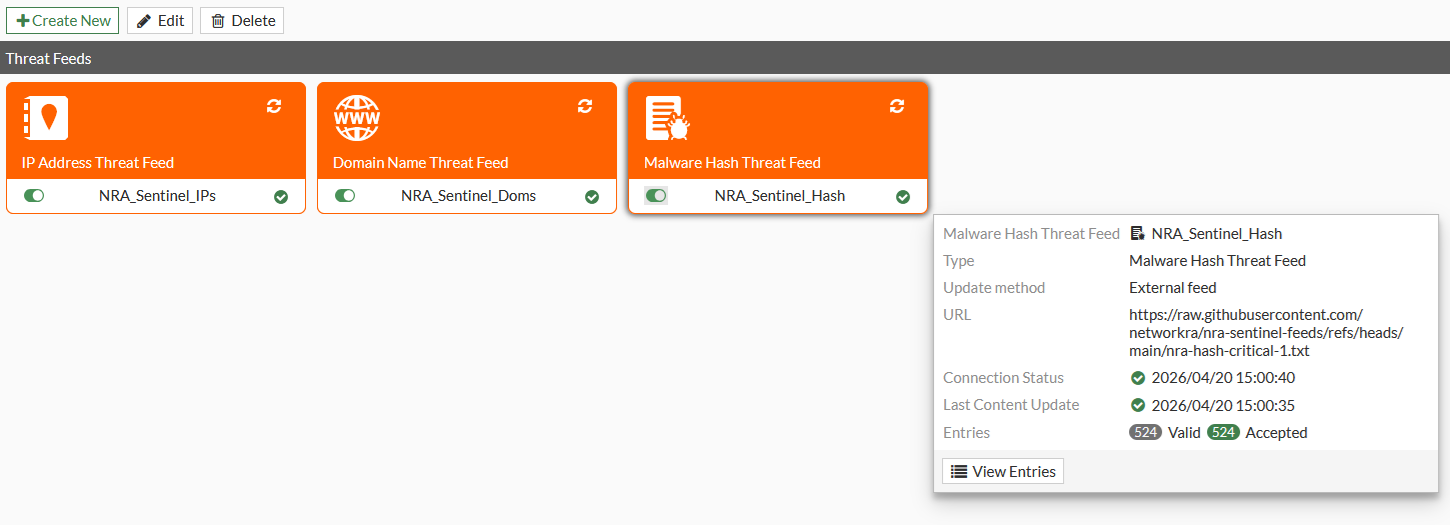Click the 524 Accepted entries badge

[x=1223, y=433]
